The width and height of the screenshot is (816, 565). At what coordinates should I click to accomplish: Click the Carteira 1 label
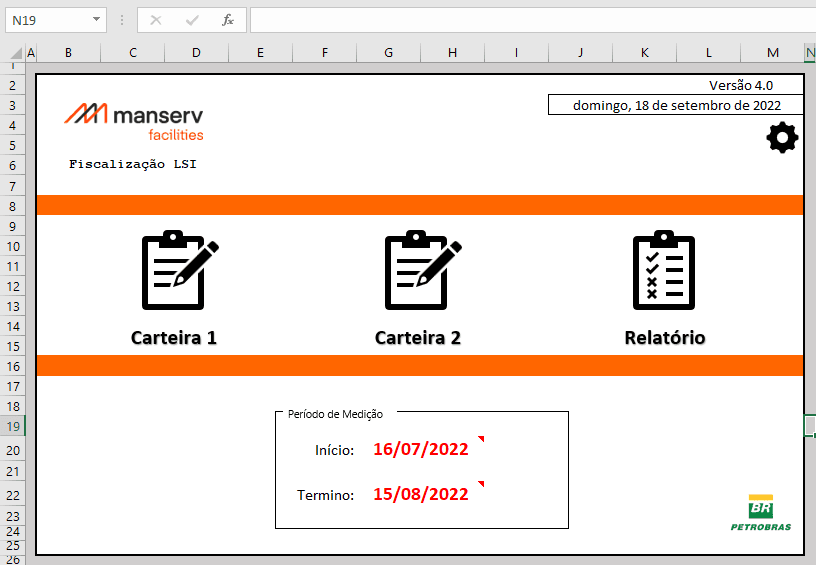pos(174,338)
